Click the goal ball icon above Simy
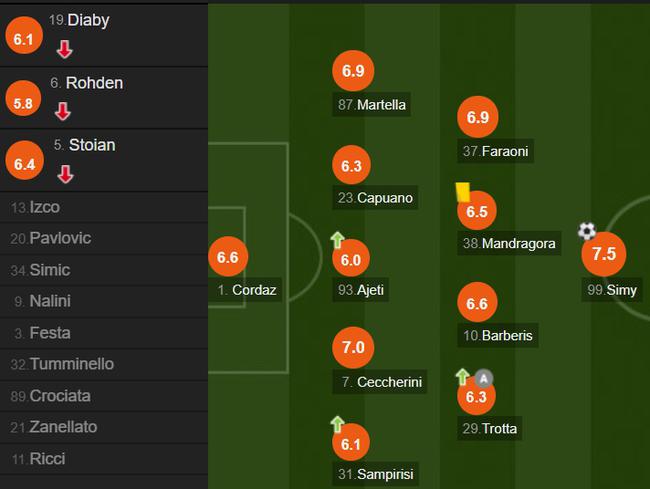Image resolution: width=650 pixels, height=489 pixels. (587, 231)
